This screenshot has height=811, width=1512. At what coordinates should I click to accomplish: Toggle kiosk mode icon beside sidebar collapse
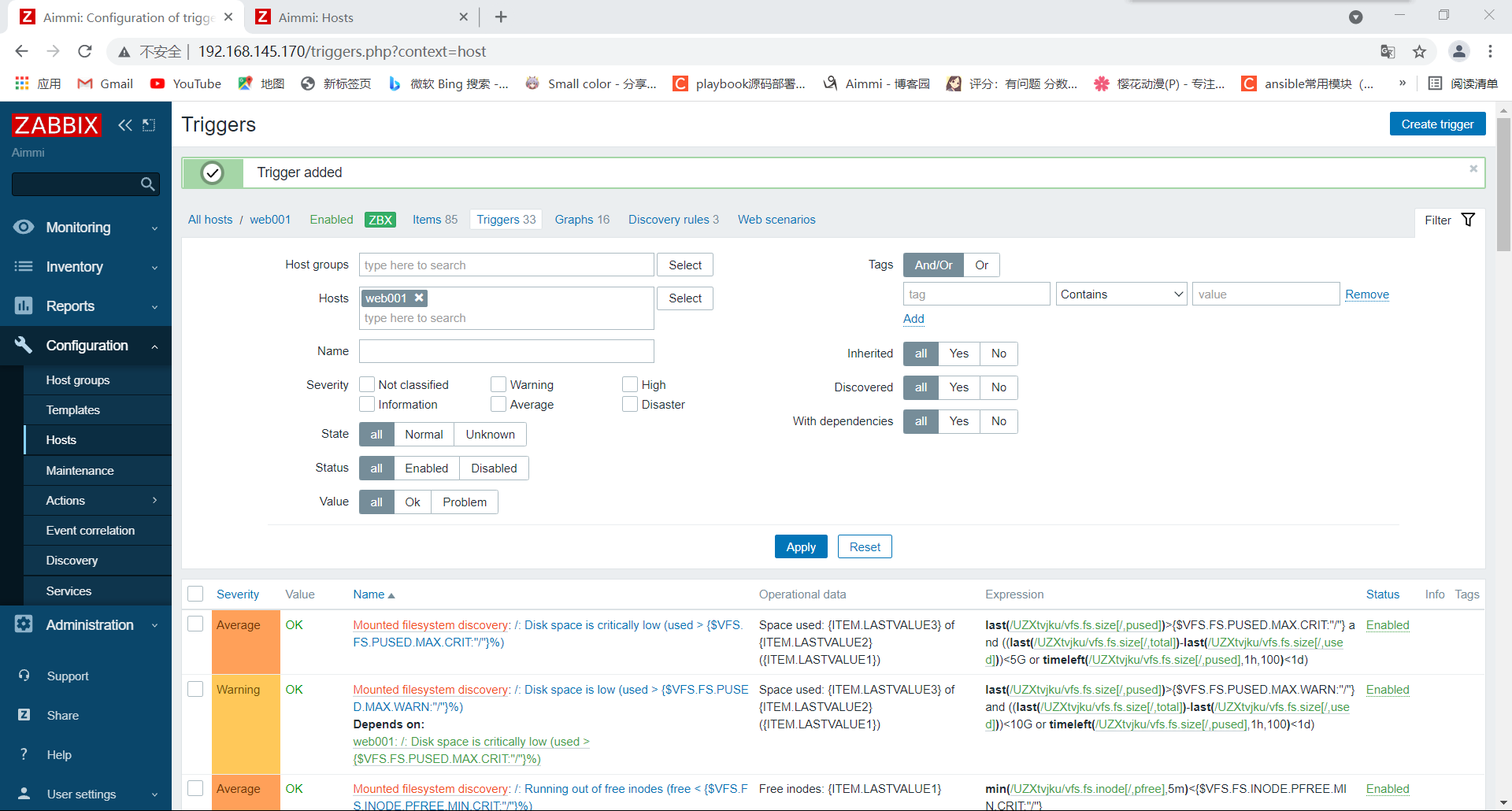pyautogui.click(x=149, y=125)
